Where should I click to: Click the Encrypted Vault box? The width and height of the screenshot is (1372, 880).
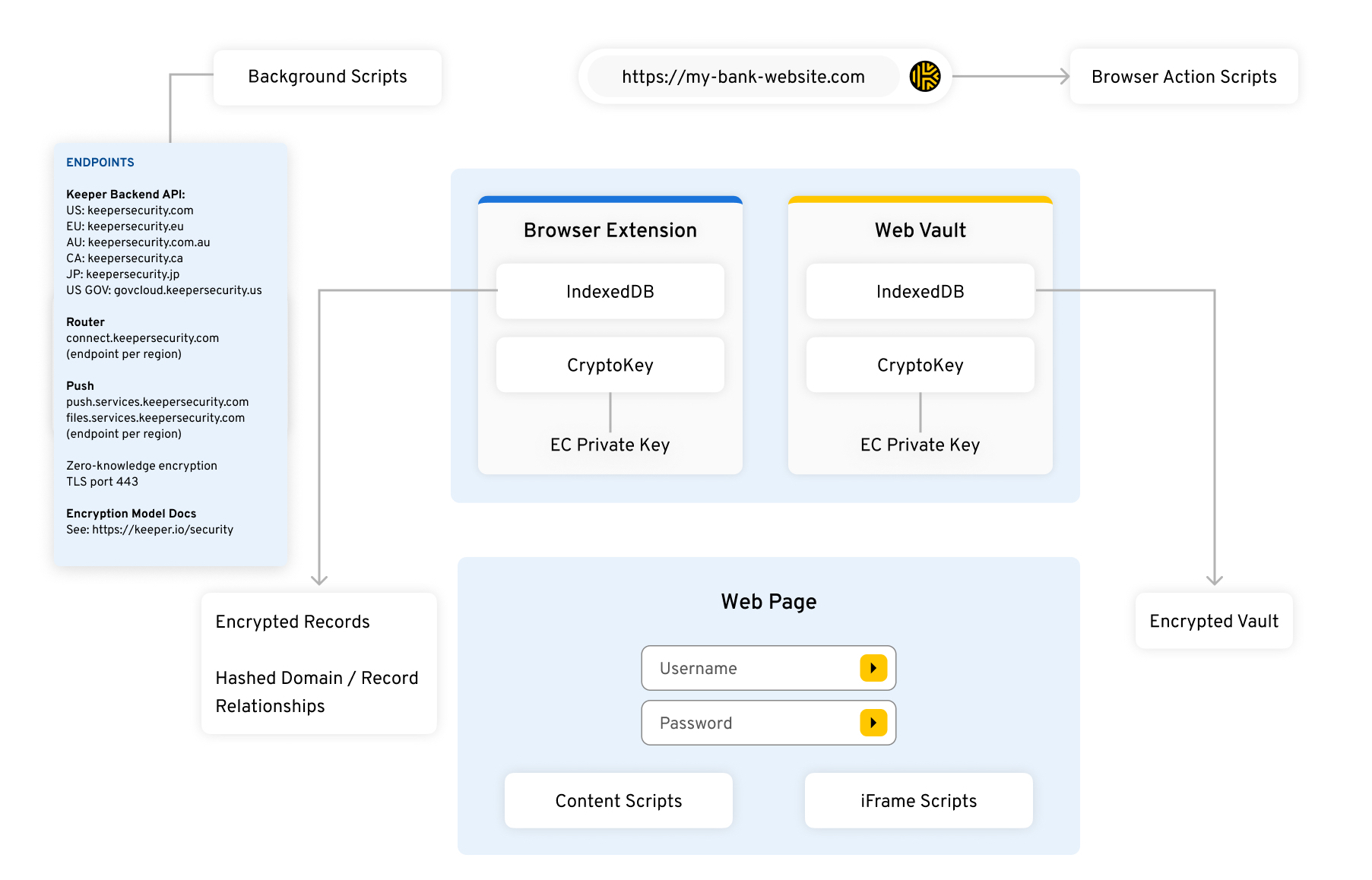click(x=1213, y=621)
